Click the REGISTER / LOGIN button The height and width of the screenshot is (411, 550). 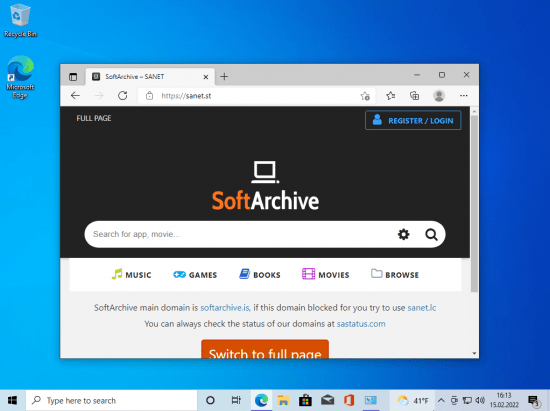tap(413, 120)
